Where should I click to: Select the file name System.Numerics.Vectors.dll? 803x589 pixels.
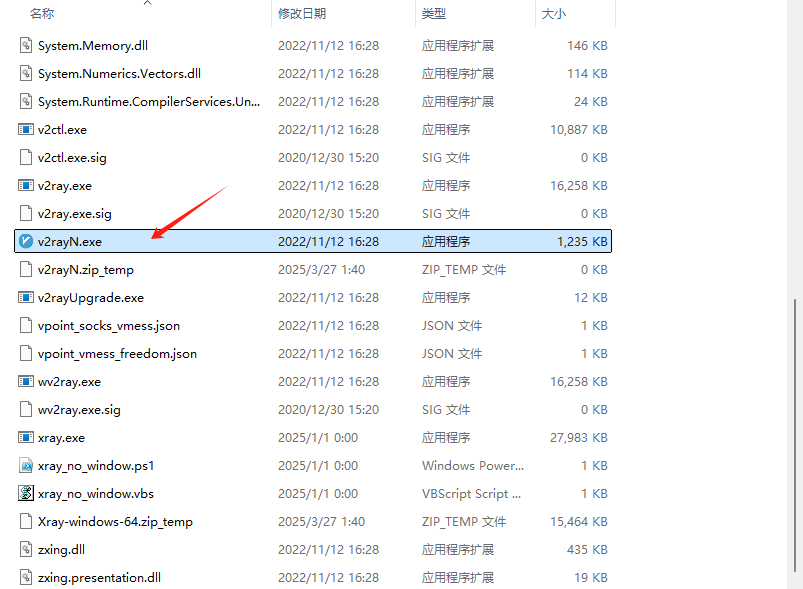pos(119,74)
